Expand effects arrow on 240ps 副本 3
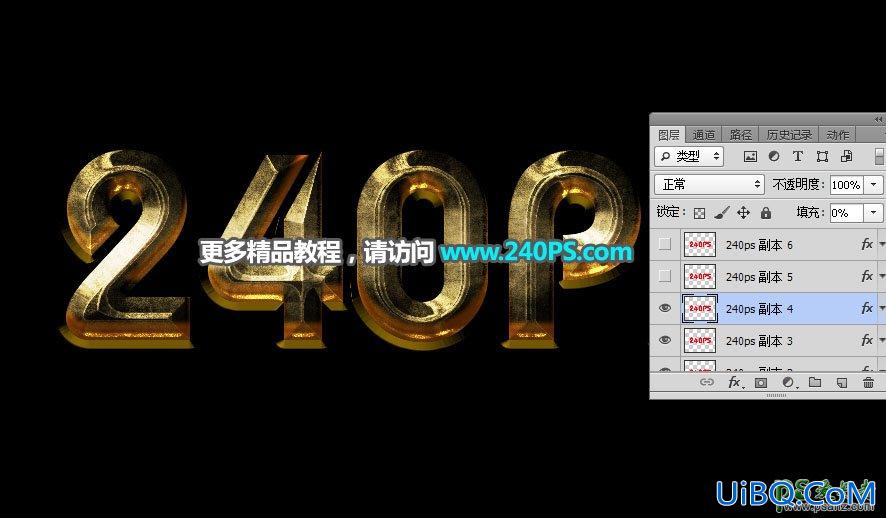The width and height of the screenshot is (886, 518). tap(881, 341)
